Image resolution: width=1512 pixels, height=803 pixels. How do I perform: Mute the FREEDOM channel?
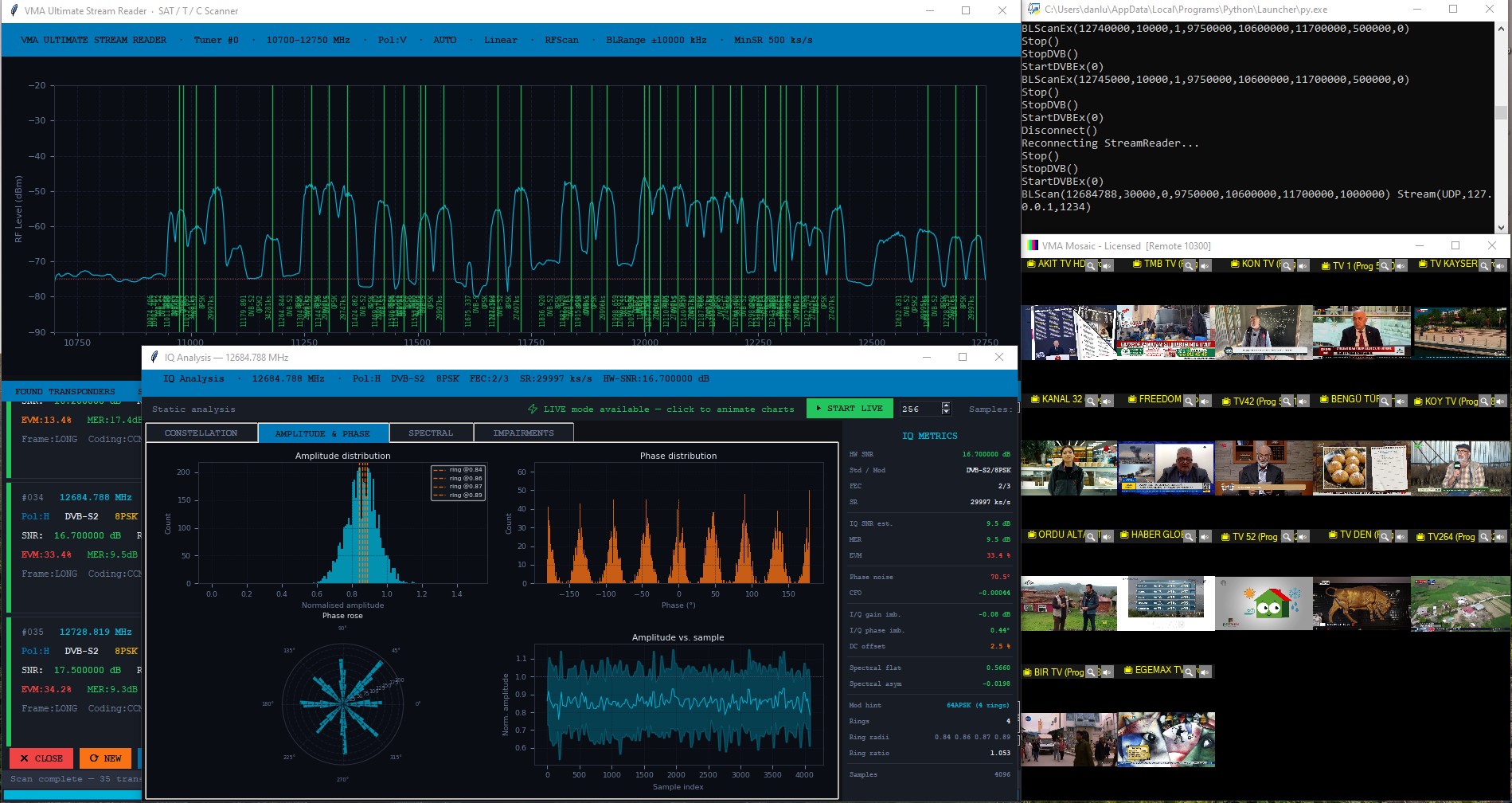(x=1205, y=401)
